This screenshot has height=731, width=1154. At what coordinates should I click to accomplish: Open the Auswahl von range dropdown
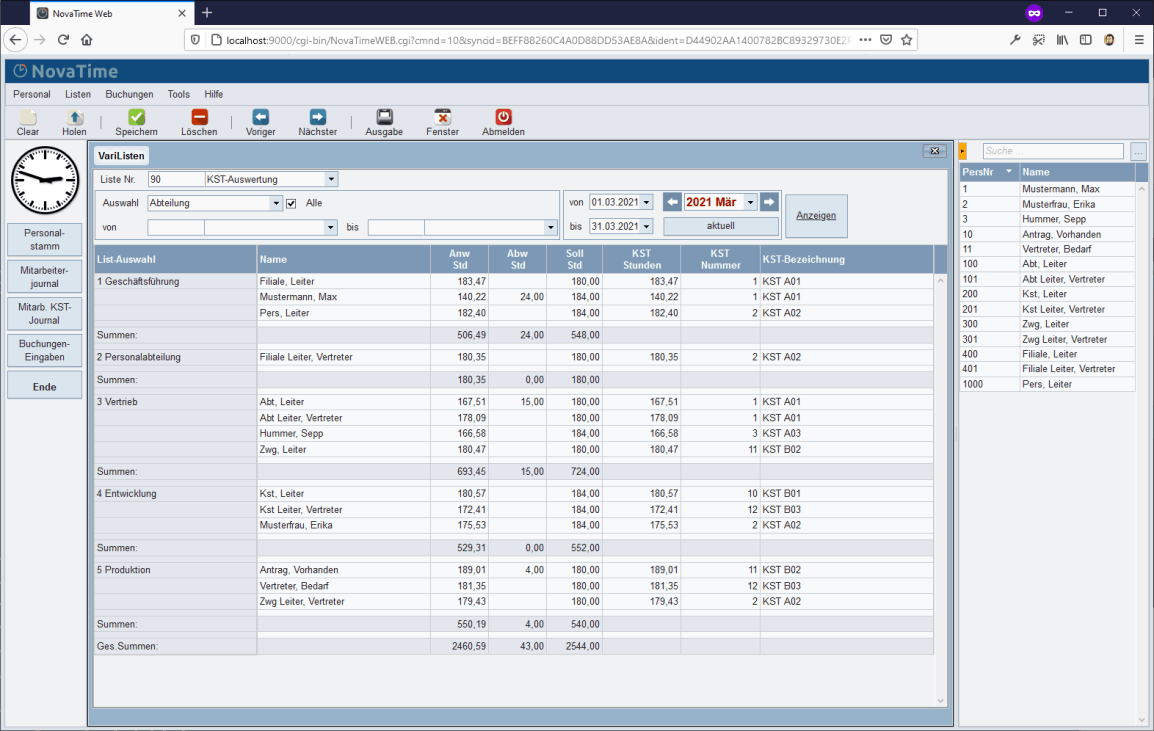(x=330, y=227)
